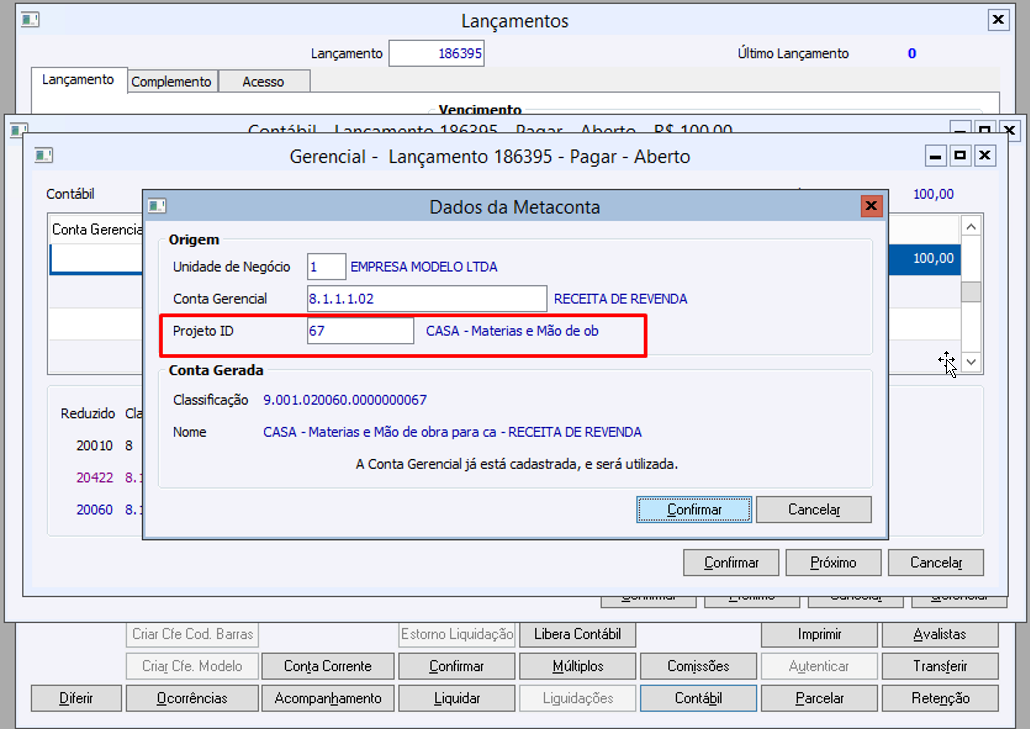Cancel the Dados da Metaconta dialog
This screenshot has width=1030, height=729.
[814, 510]
